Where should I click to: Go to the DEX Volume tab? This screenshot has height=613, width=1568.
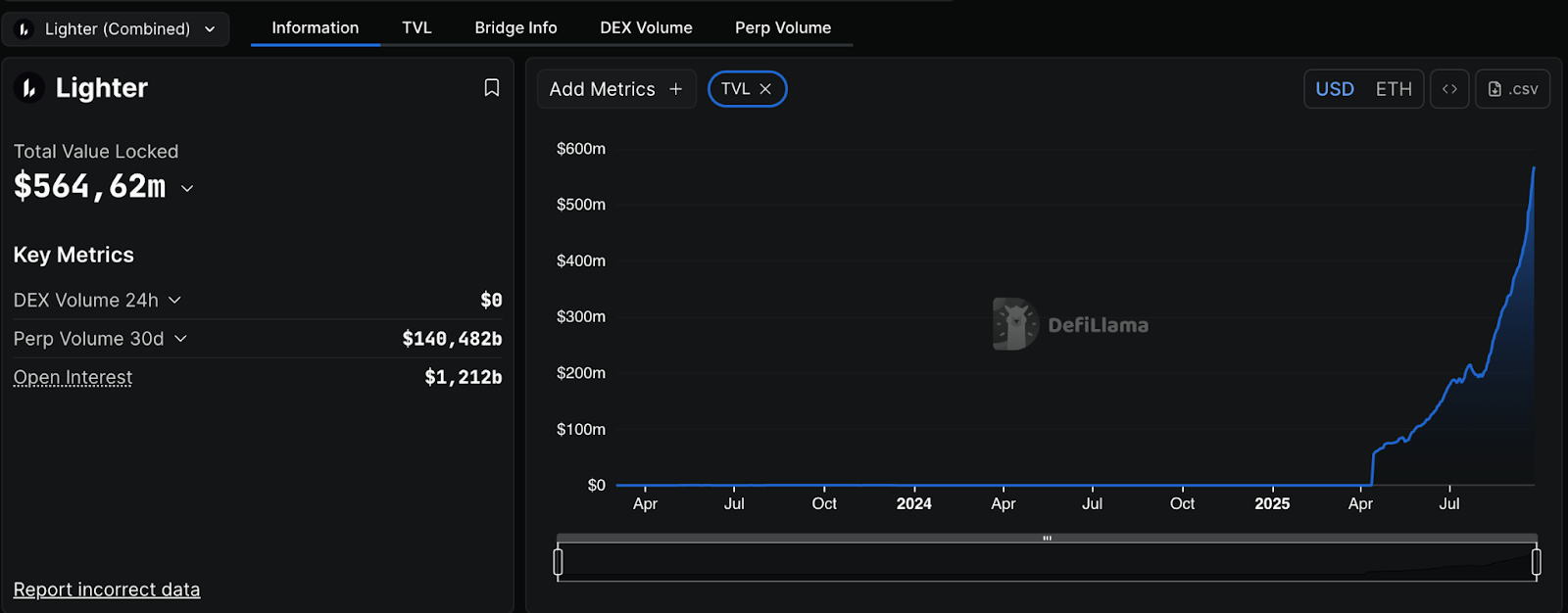[646, 27]
